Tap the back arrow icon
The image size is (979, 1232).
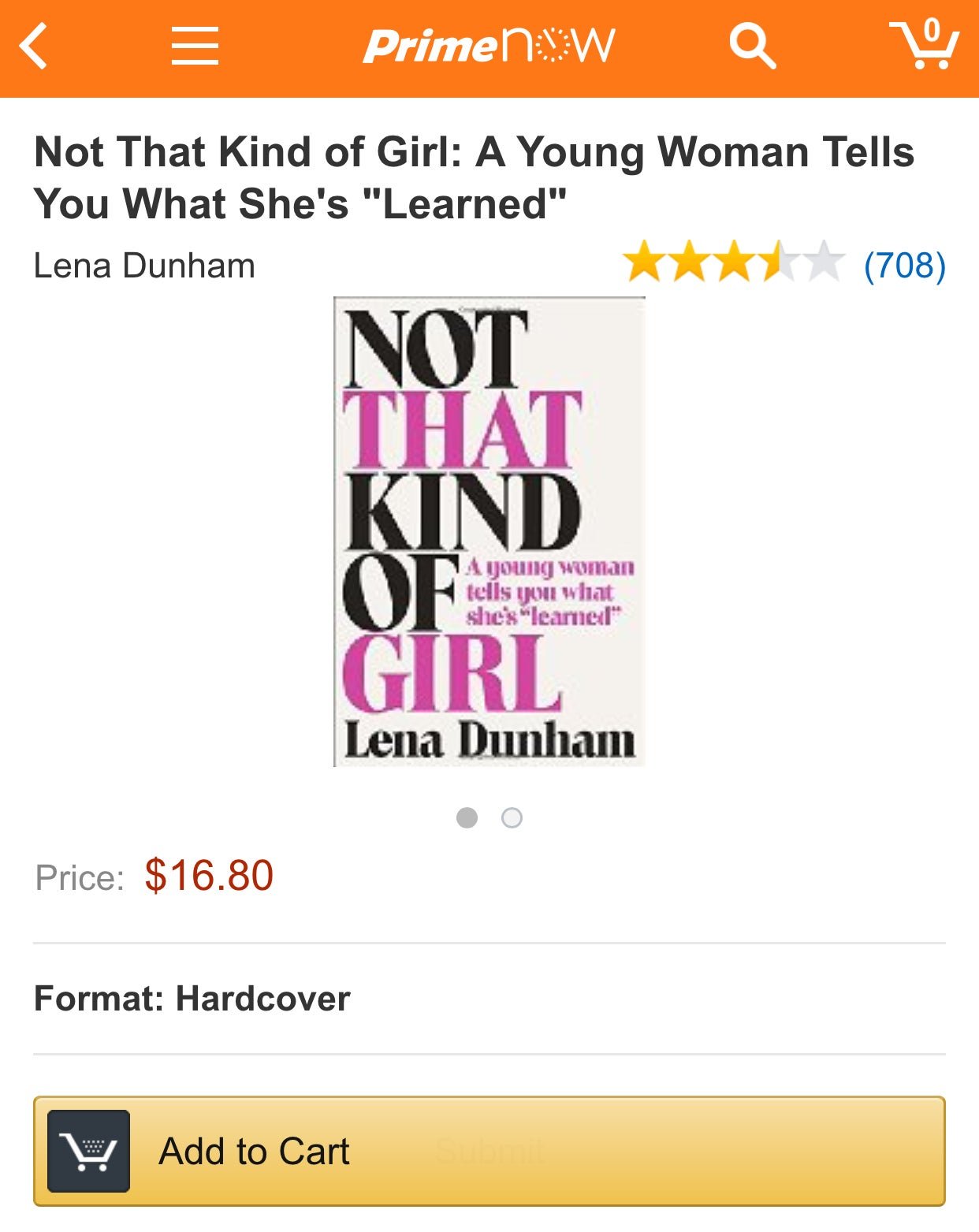(35, 47)
